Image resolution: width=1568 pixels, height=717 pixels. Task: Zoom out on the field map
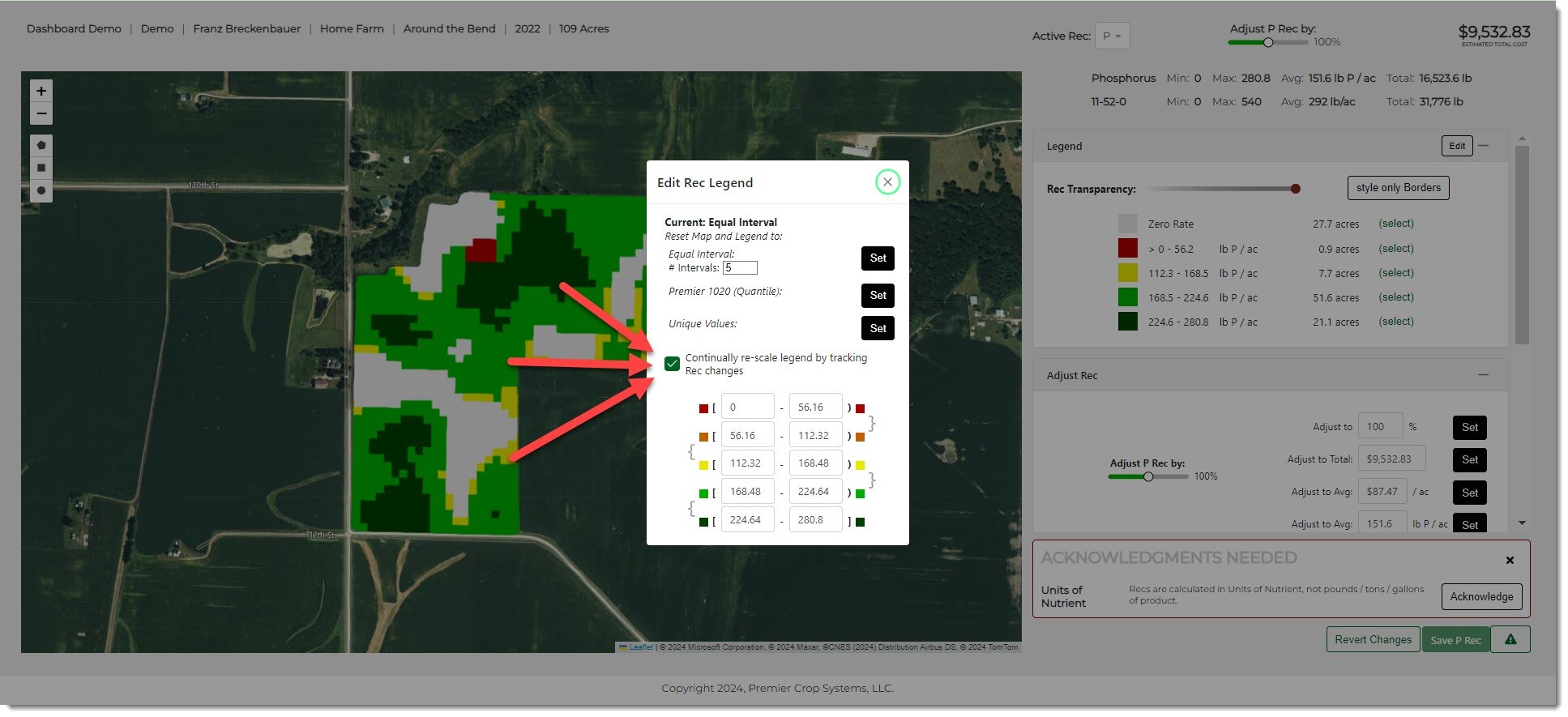[41, 113]
